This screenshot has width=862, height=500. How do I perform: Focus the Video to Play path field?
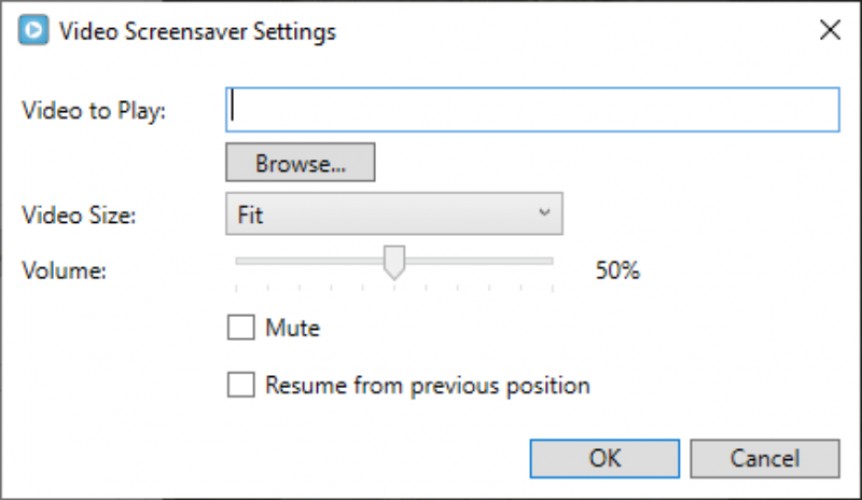point(532,110)
